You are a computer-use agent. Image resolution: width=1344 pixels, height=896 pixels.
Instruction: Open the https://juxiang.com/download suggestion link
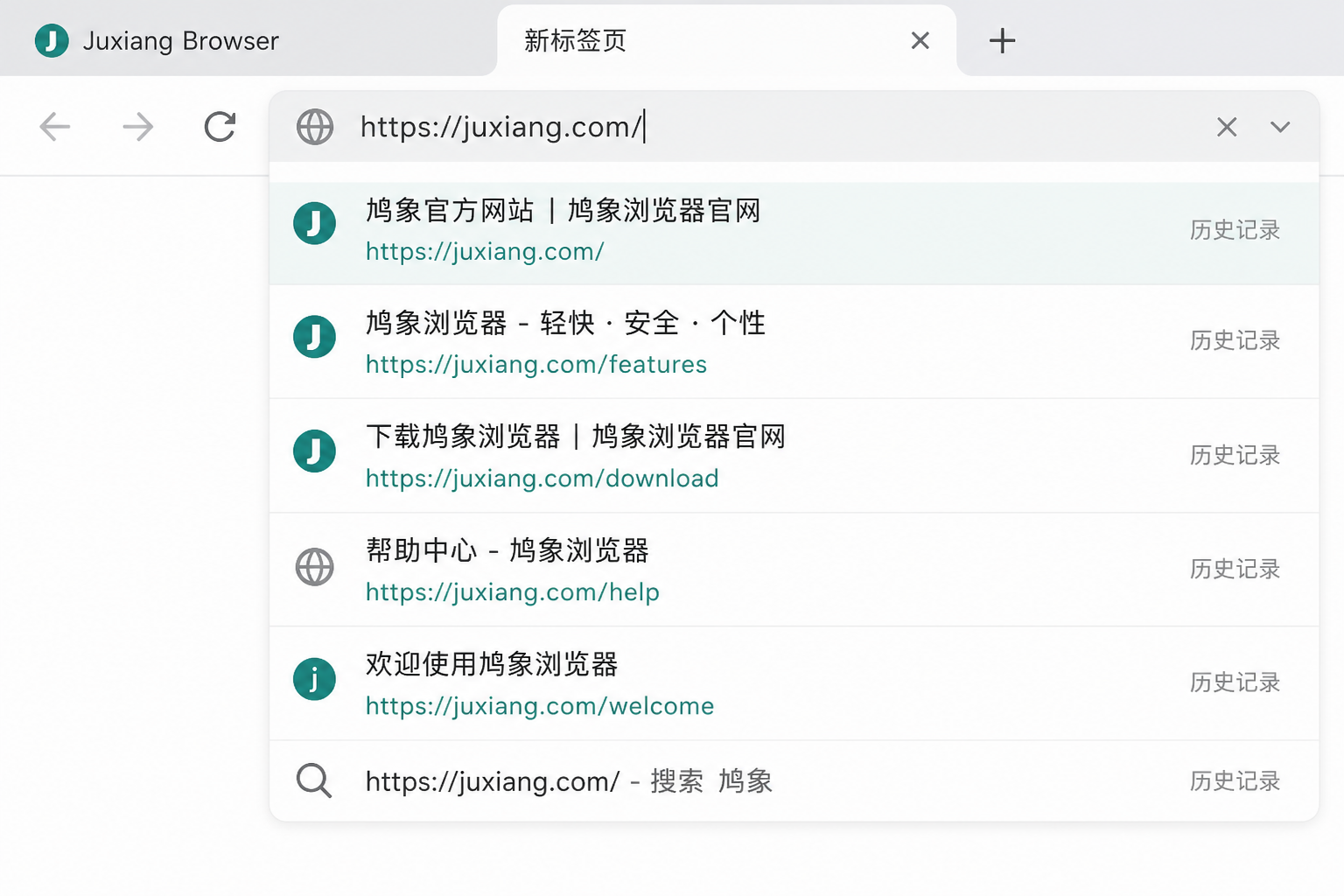pyautogui.click(x=542, y=478)
